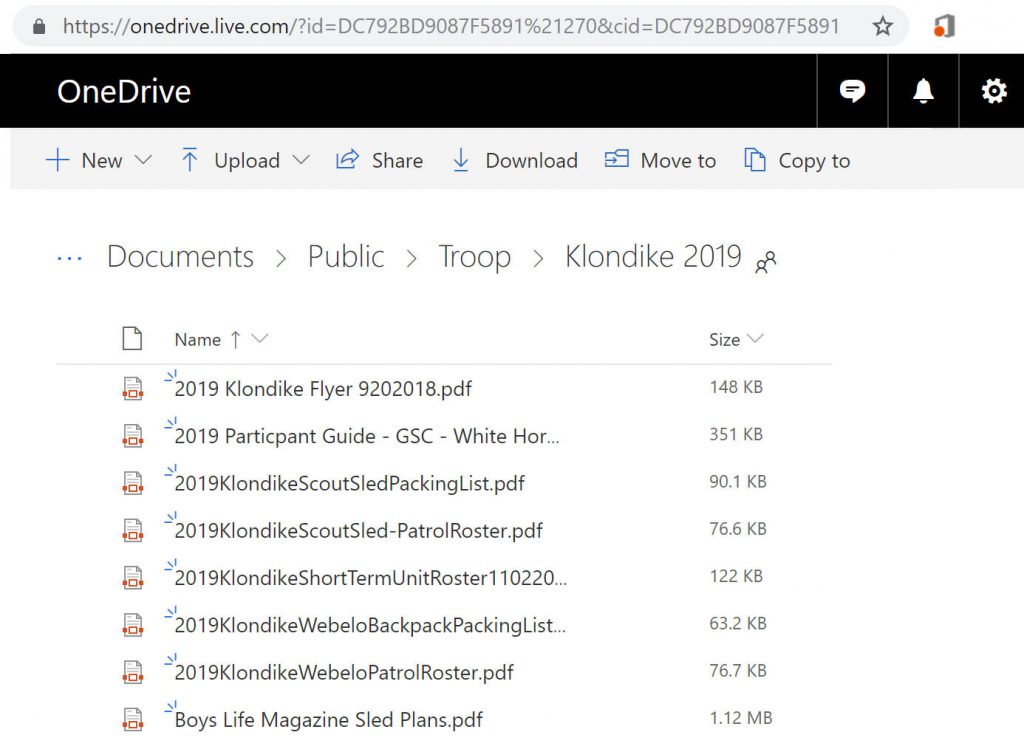Go to Documents in breadcrumb

click(x=180, y=256)
